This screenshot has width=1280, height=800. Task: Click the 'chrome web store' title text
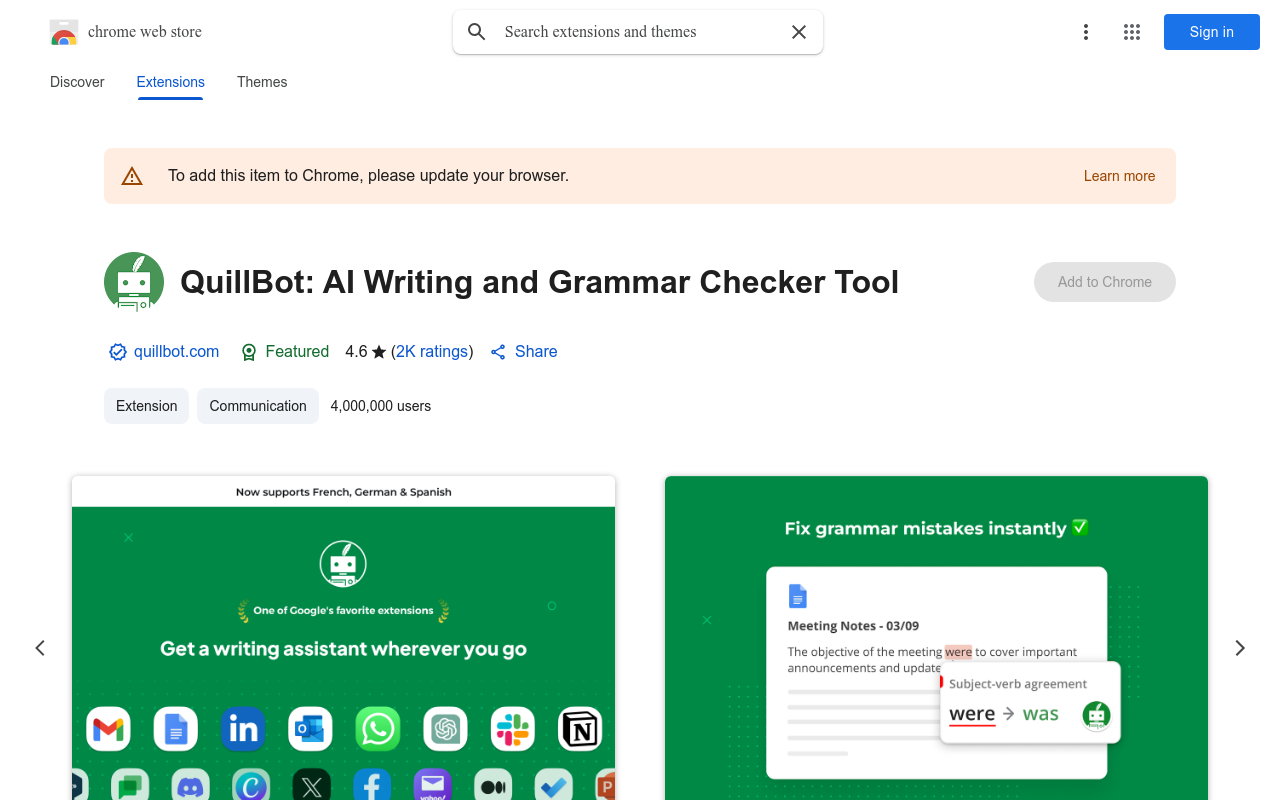145,32
